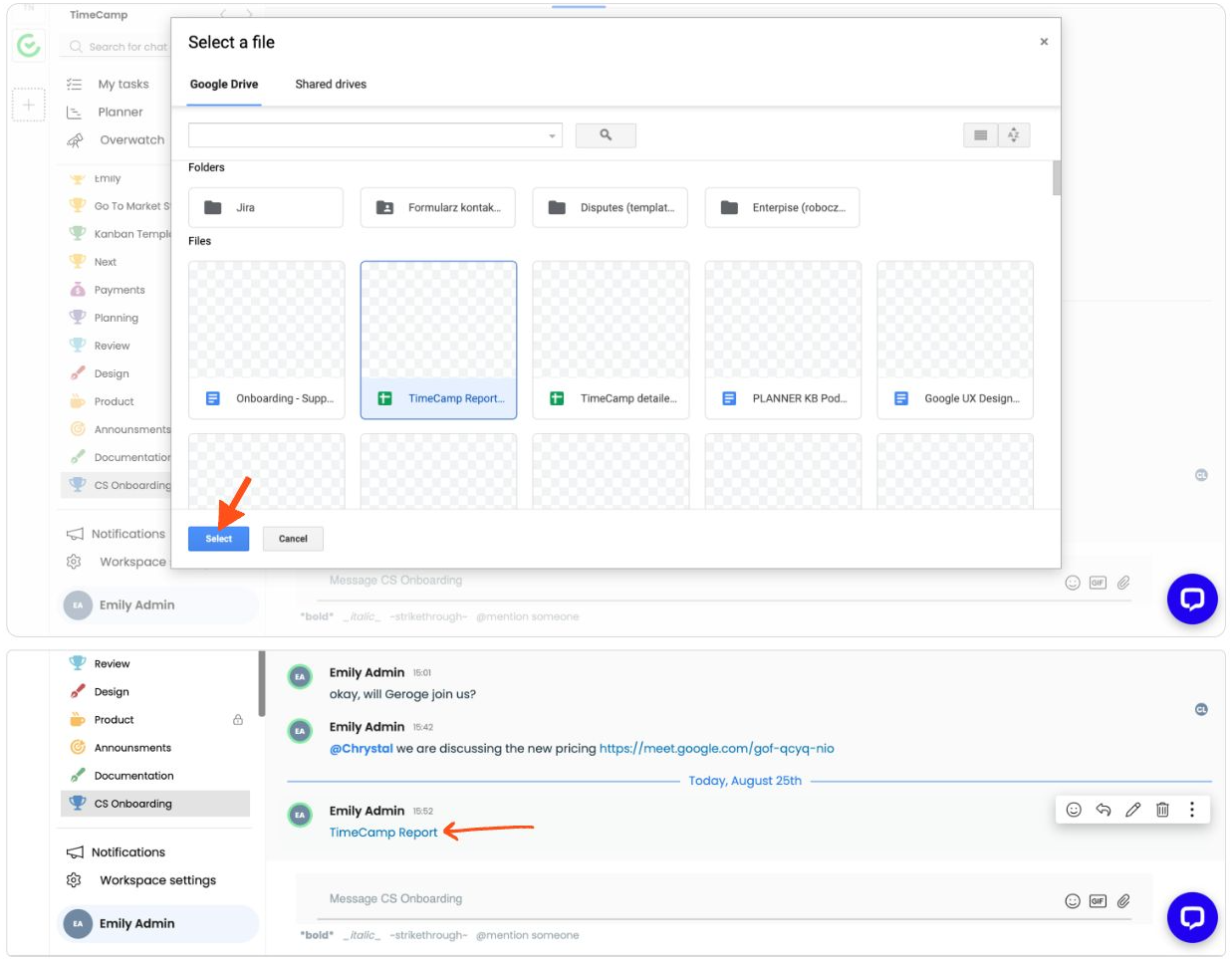The image size is (1232, 960).
Task: Open the Enterpise (robocz... folder
Action: [783, 207]
